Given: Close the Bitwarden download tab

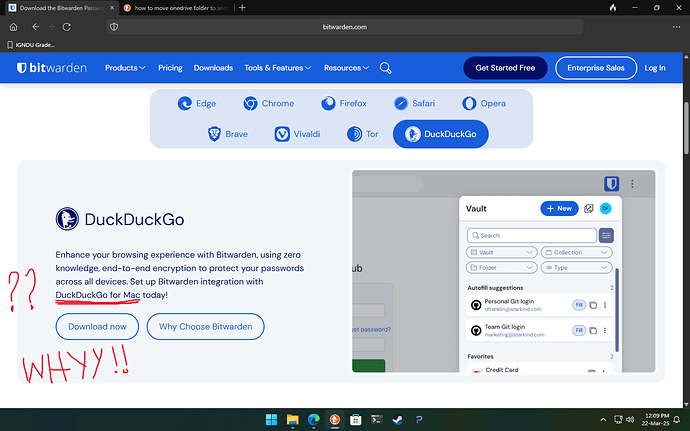Looking at the screenshot, I should click(x=112, y=7).
